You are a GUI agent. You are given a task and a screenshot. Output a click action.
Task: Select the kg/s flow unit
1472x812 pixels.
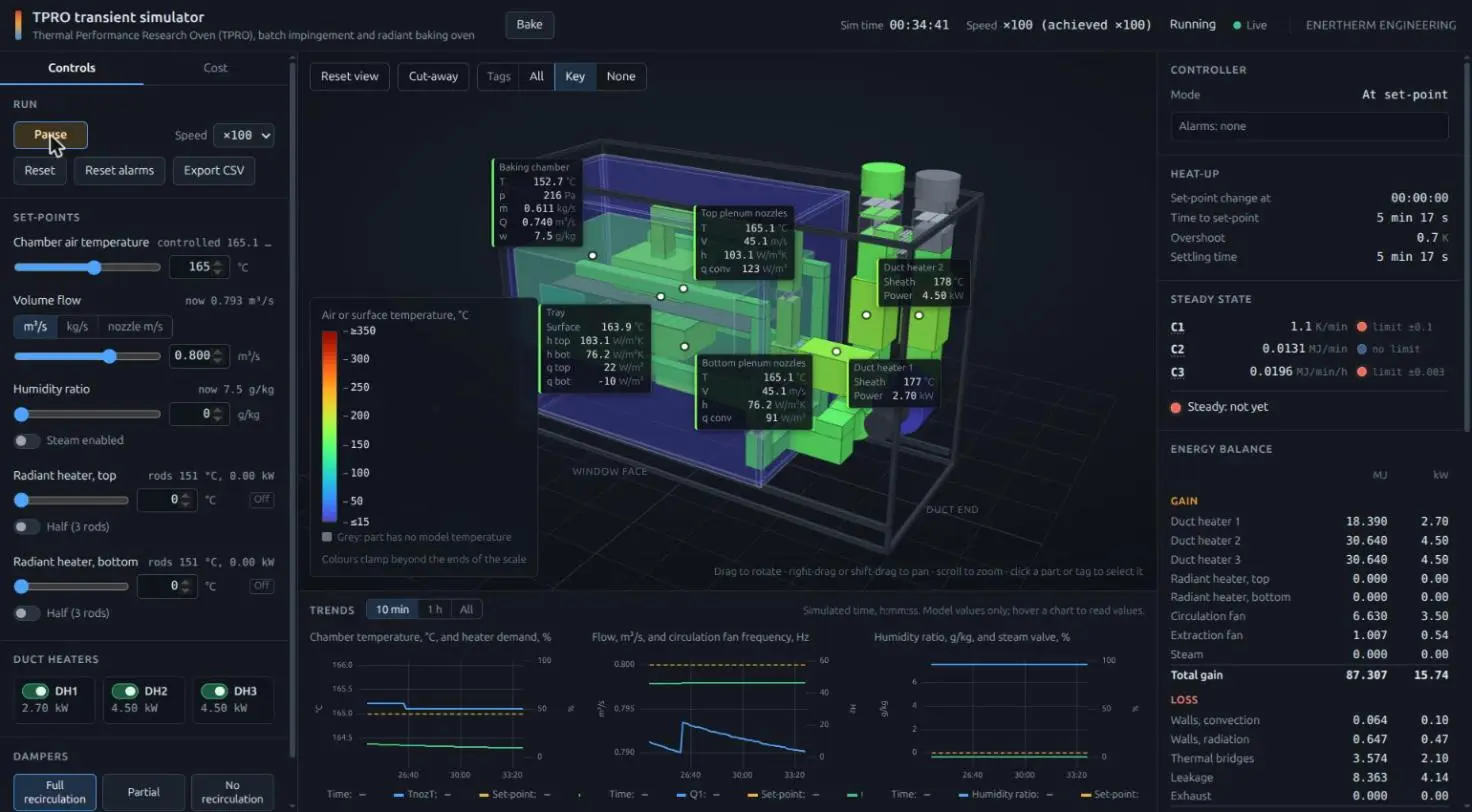(x=77, y=327)
